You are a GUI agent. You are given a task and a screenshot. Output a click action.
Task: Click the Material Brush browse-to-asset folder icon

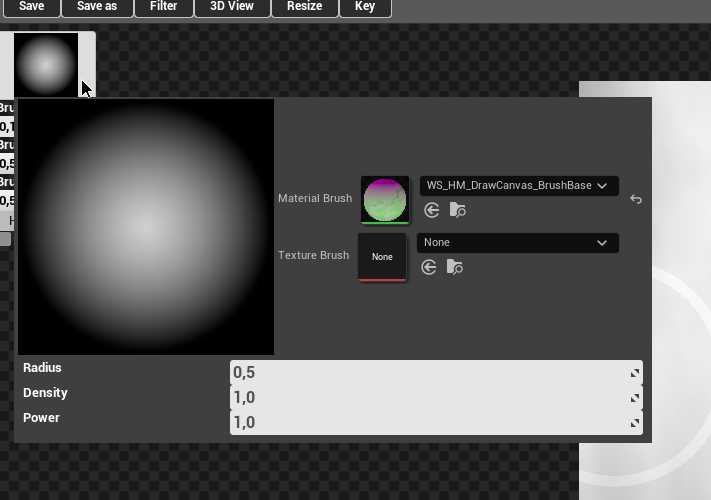click(457, 210)
